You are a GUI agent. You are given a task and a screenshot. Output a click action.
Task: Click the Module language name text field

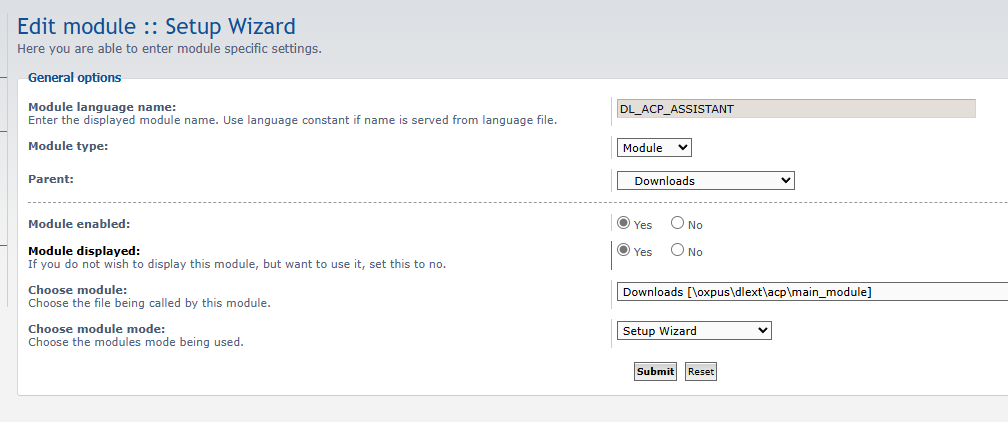796,109
